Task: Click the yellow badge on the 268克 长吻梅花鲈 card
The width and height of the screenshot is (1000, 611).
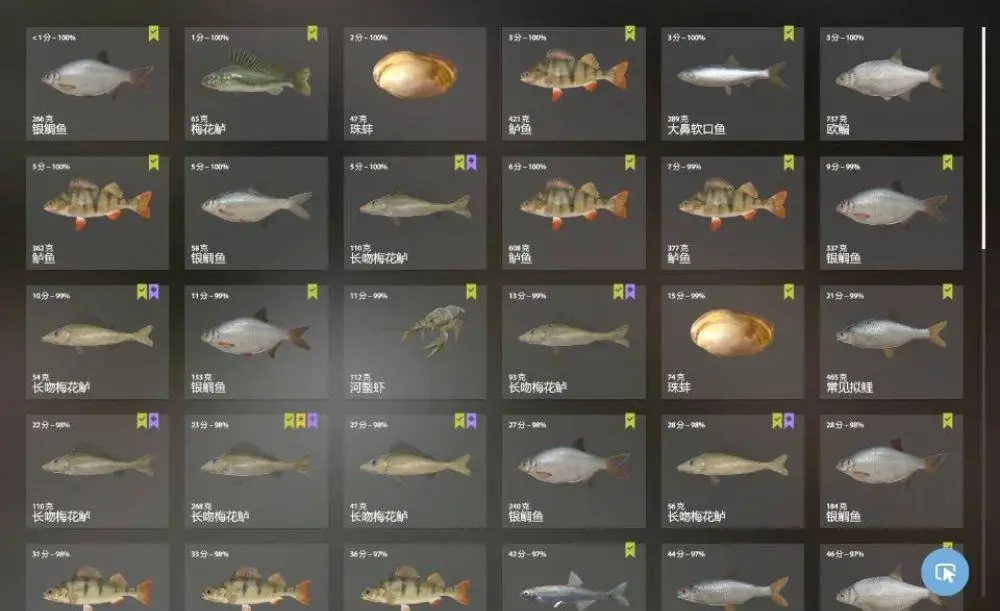Action: tap(300, 421)
